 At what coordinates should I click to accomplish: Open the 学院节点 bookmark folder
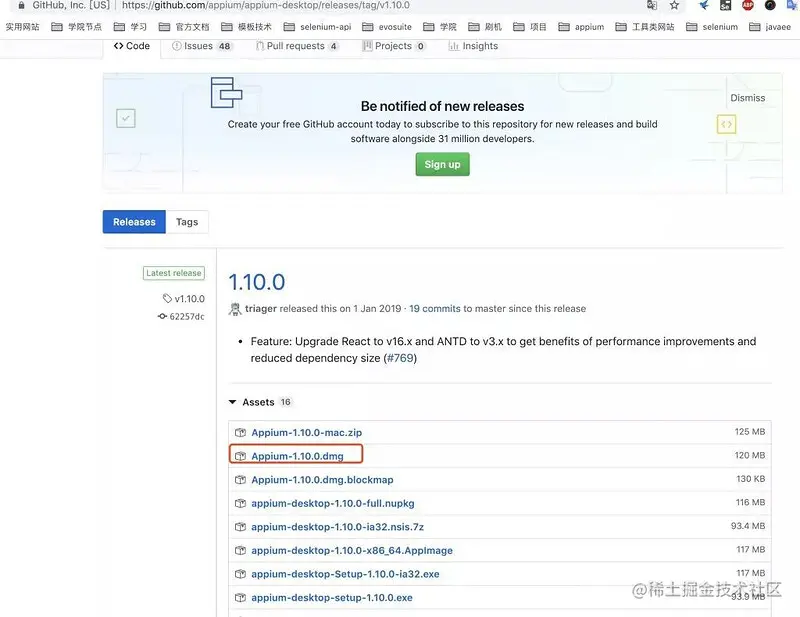(x=77, y=27)
